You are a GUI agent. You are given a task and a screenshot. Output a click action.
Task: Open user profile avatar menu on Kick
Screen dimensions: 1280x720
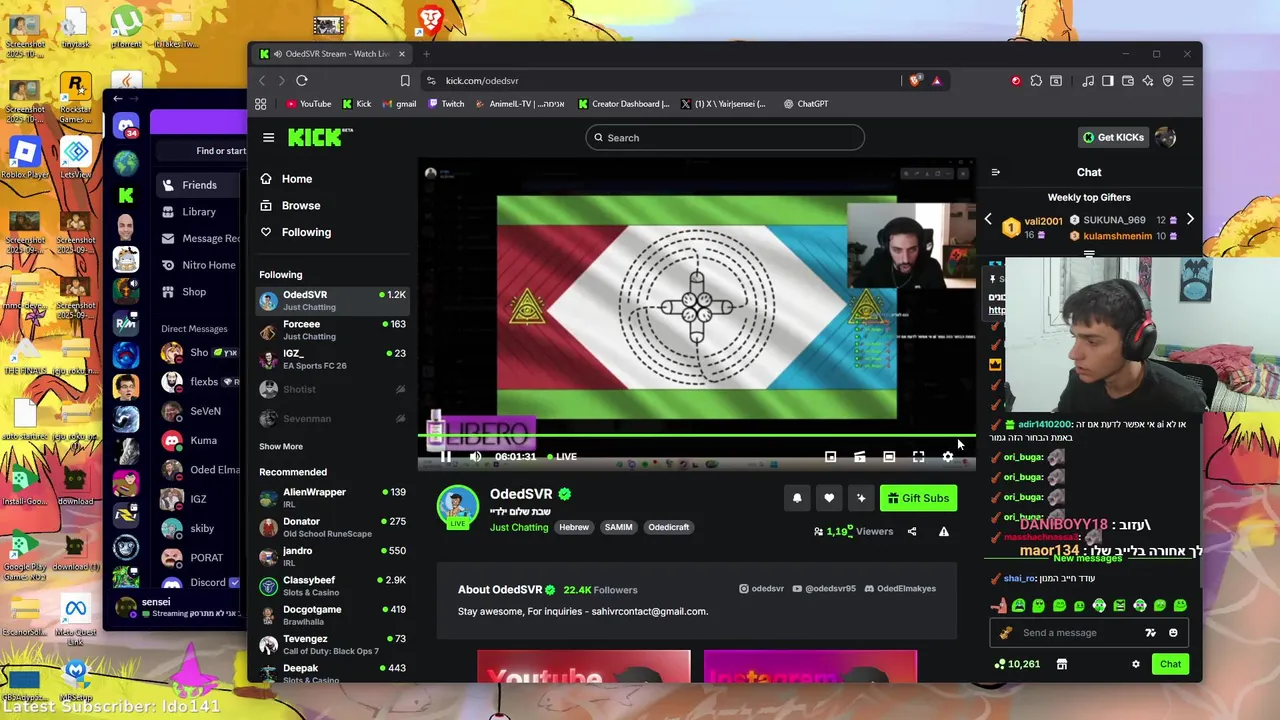coord(1165,138)
